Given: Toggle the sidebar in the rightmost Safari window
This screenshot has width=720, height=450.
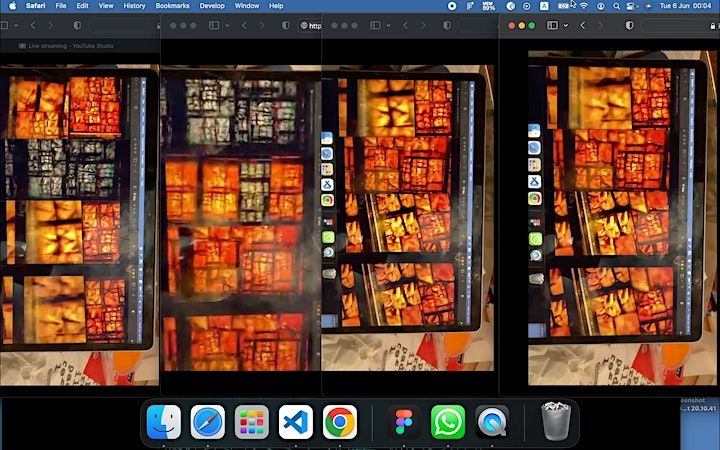Looking at the screenshot, I should pyautogui.click(x=551, y=25).
